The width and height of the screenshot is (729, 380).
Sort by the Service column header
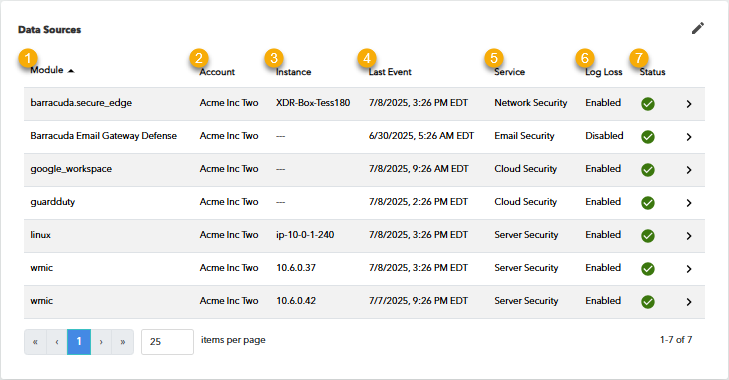510,72
